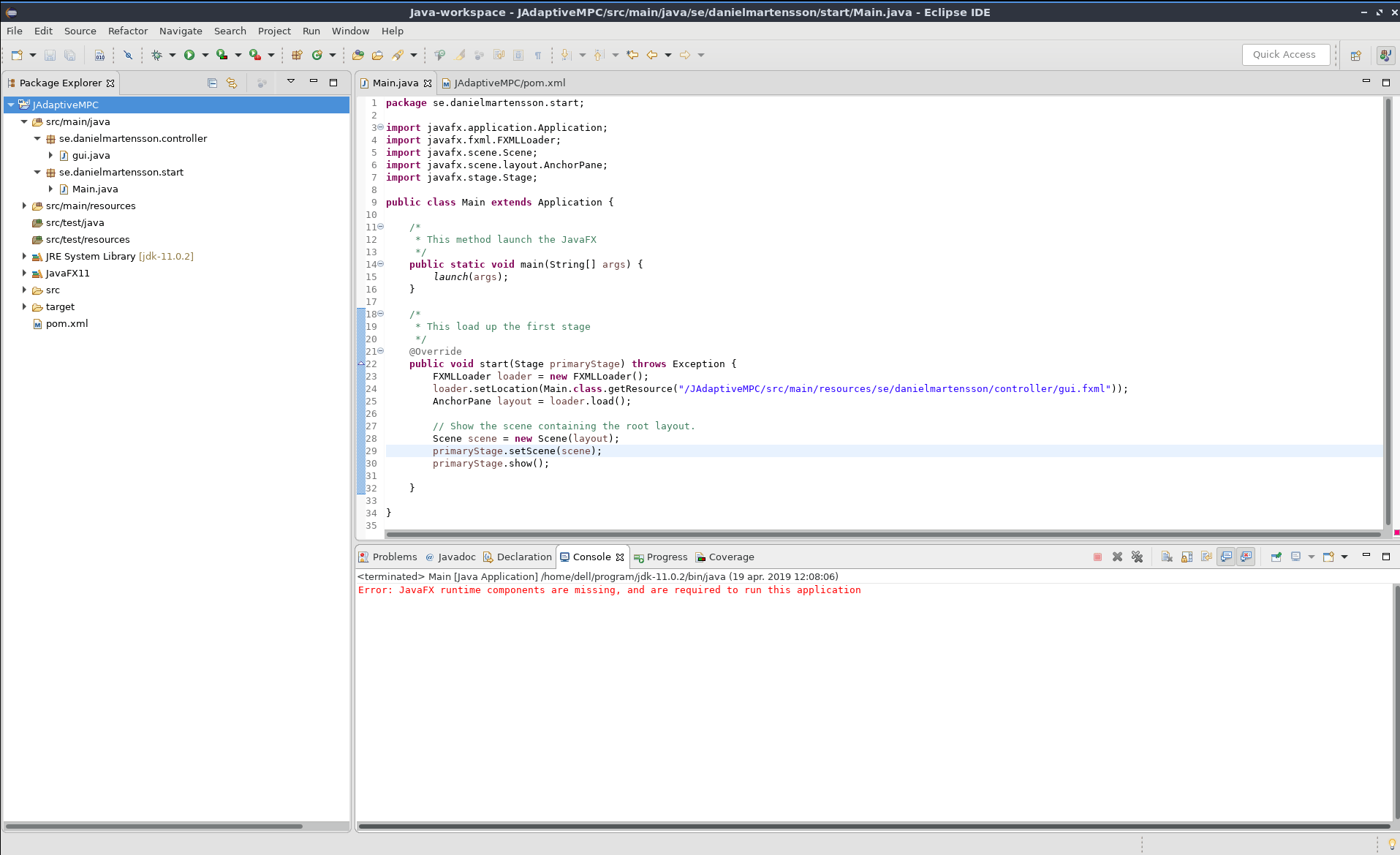Collapse All in Package Explorer
This screenshot has height=855, width=1400.
point(212,83)
